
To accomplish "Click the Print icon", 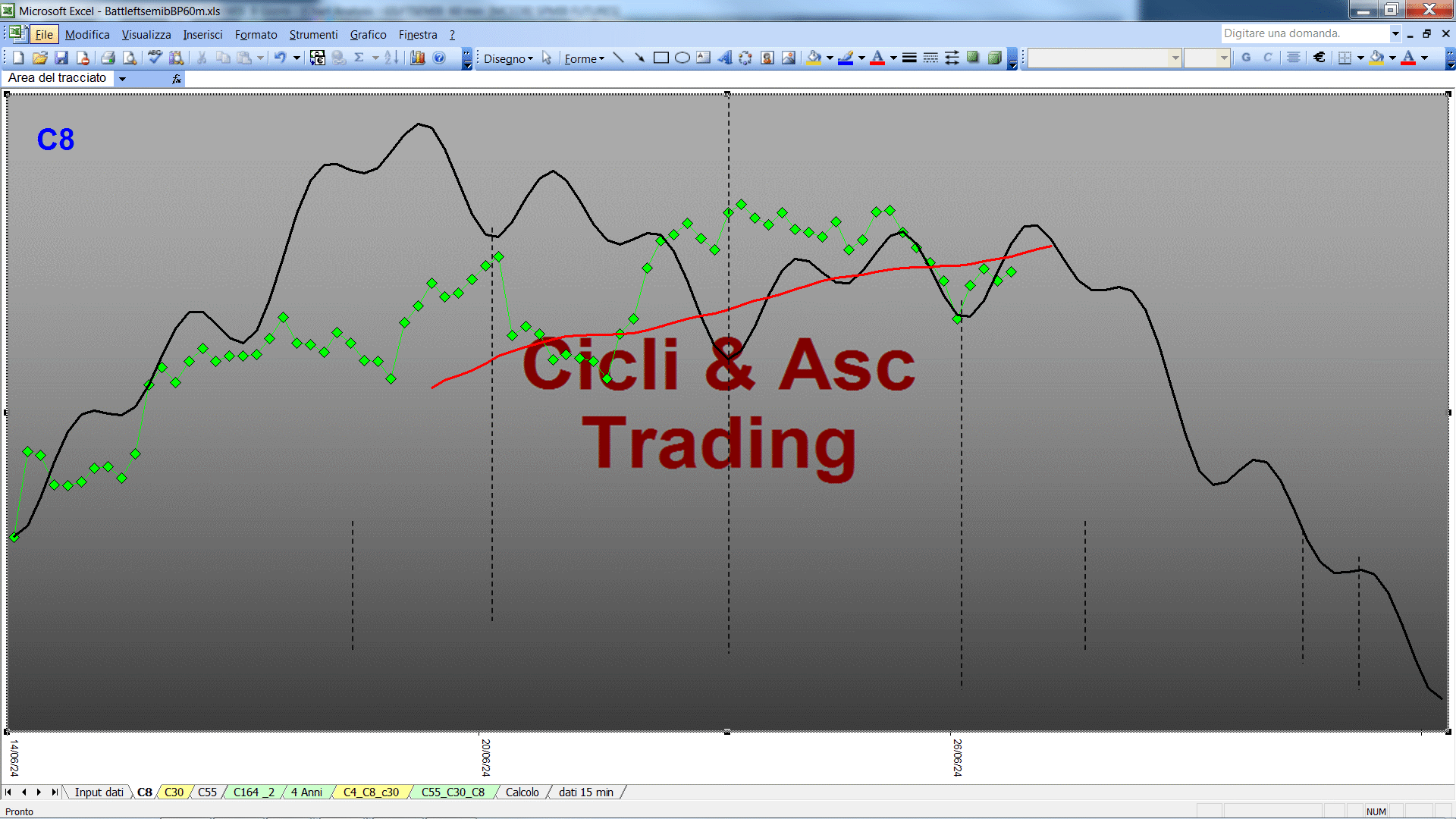I will pos(108,58).
